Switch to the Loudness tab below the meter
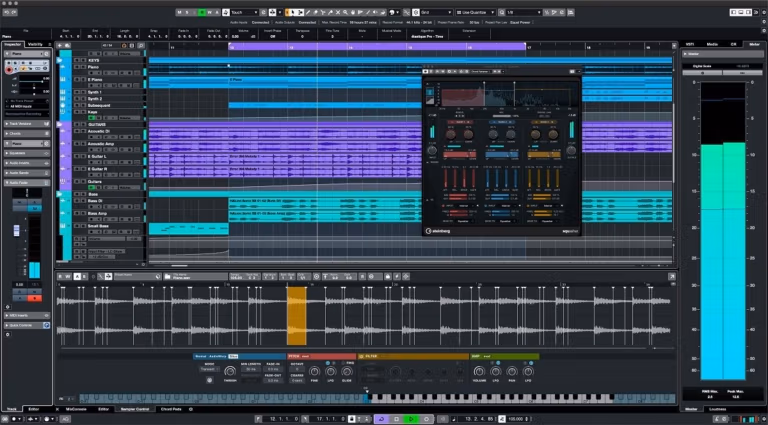The height and width of the screenshot is (425, 768). (718, 409)
